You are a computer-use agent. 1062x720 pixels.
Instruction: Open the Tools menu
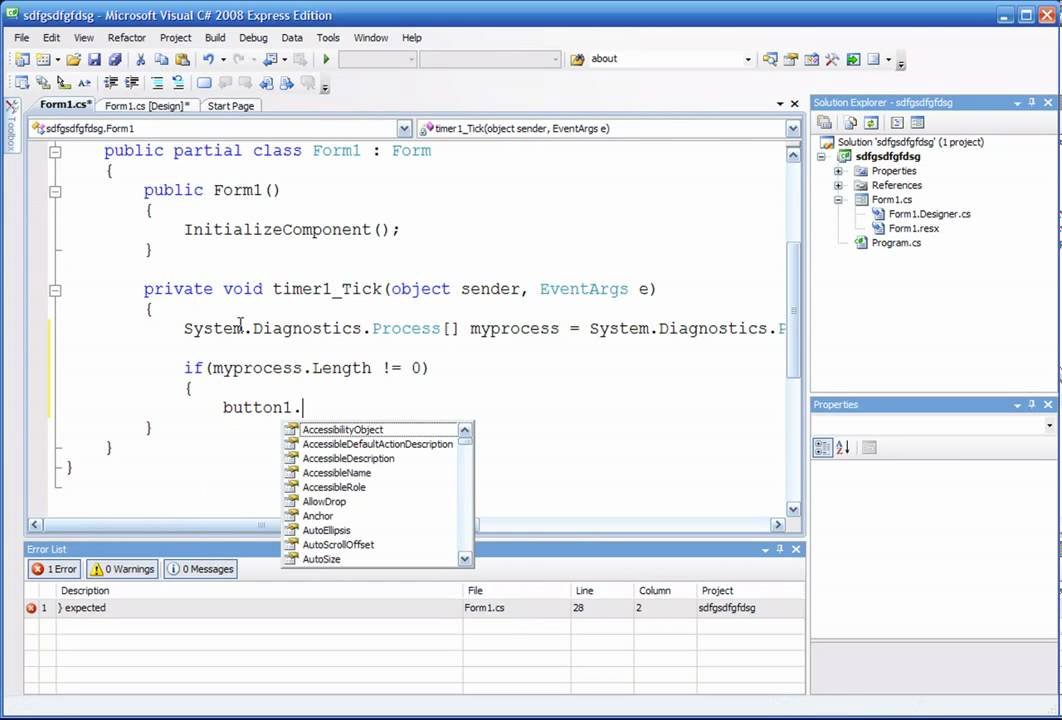[328, 38]
